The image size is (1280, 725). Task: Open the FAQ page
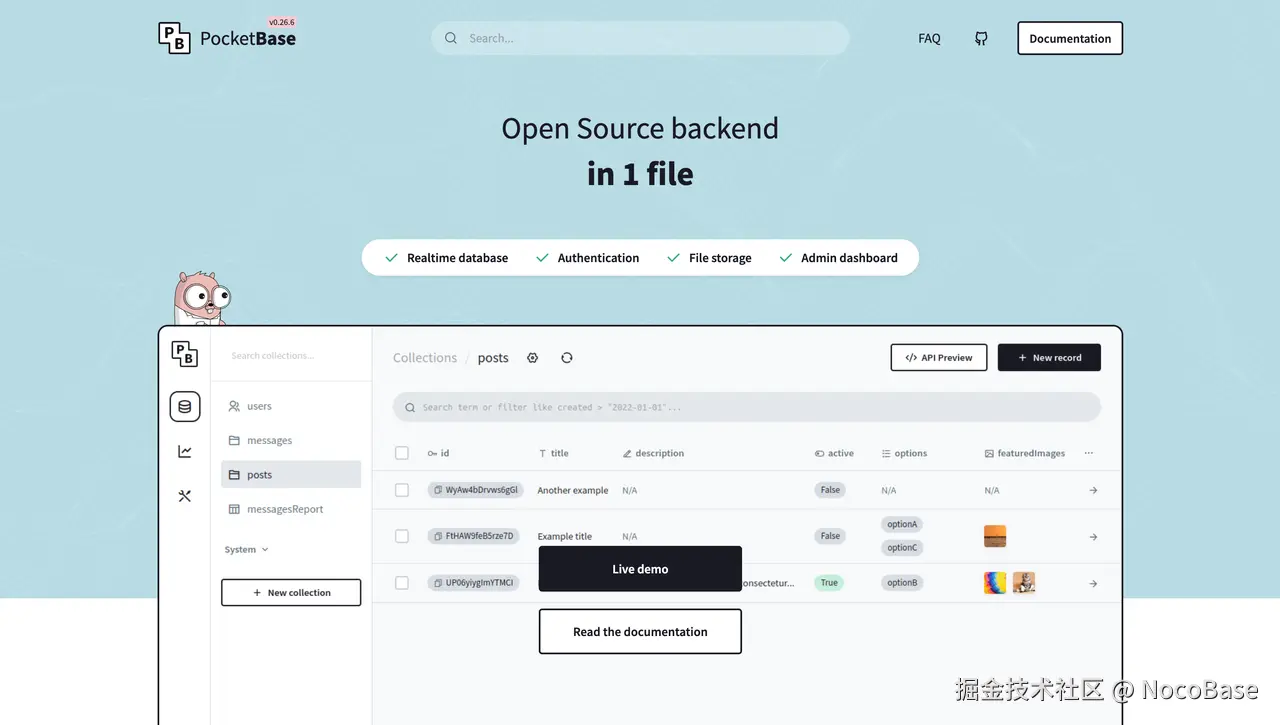click(929, 38)
